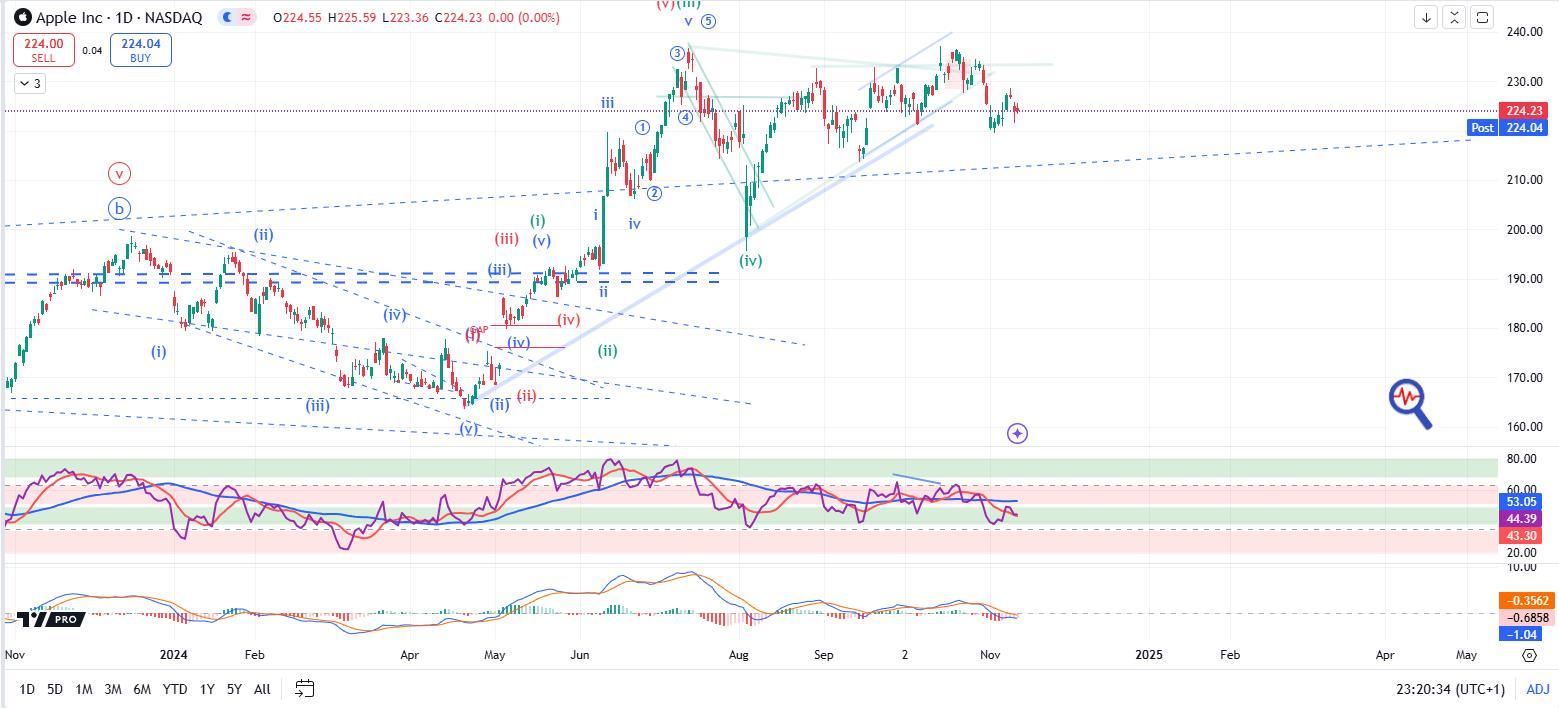The width and height of the screenshot is (1559, 708).
Task: Select the 6M time range
Action: tap(142, 689)
